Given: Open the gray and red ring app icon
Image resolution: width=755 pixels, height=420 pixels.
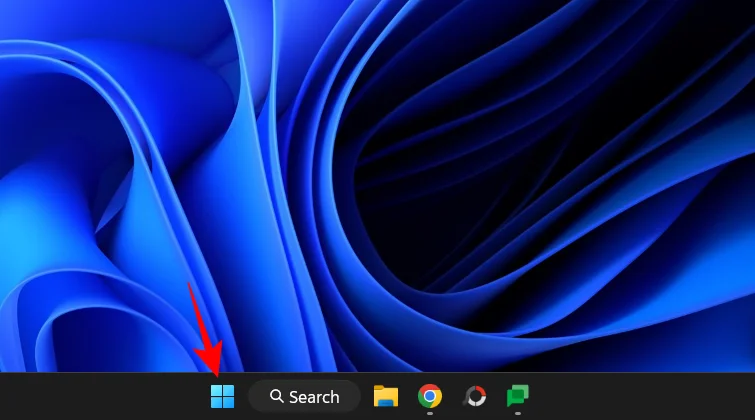Looking at the screenshot, I should pos(475,396).
